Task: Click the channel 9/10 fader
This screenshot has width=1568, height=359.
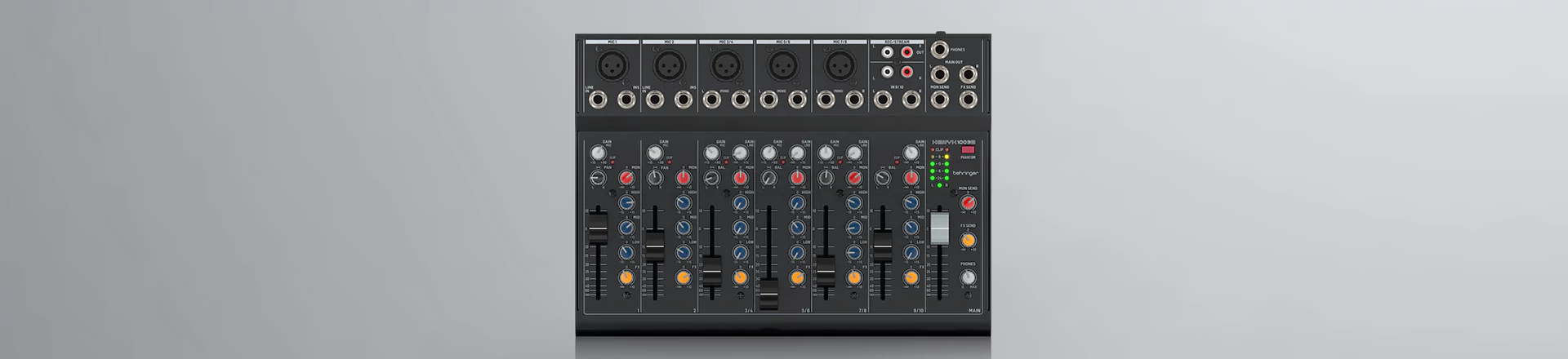Action: click(x=883, y=245)
